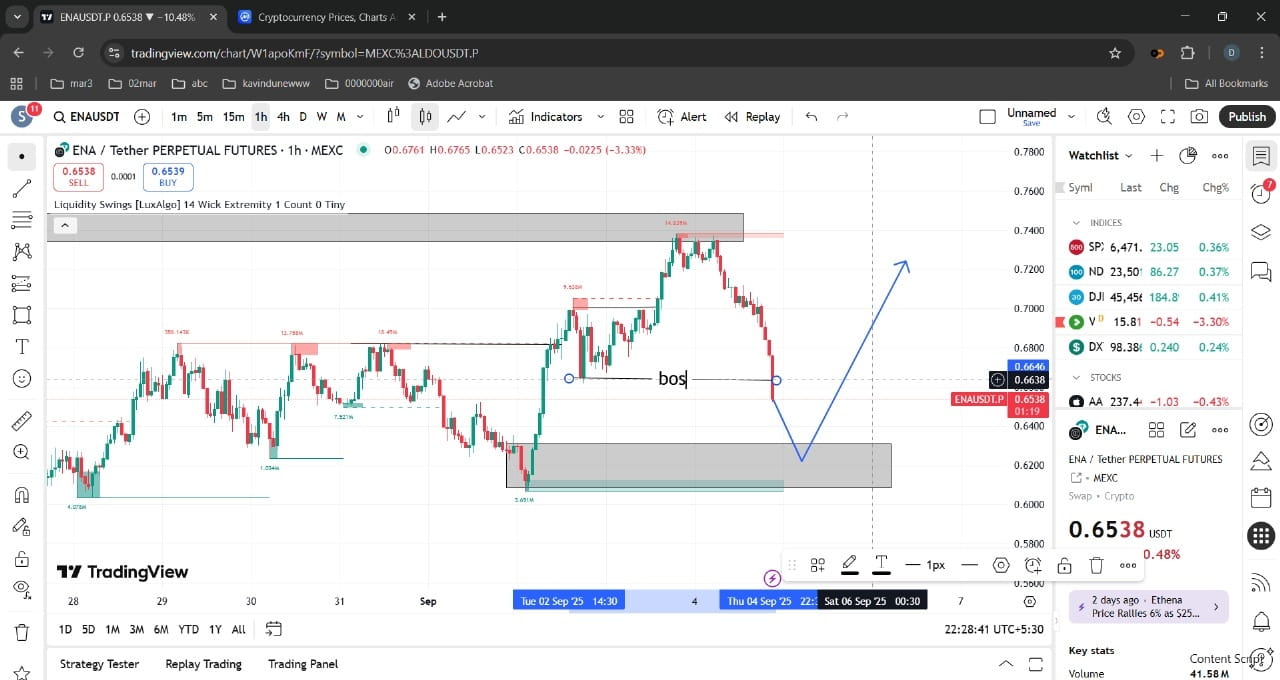Select the 4h timeframe
The height and width of the screenshot is (680, 1280).
coord(284,117)
